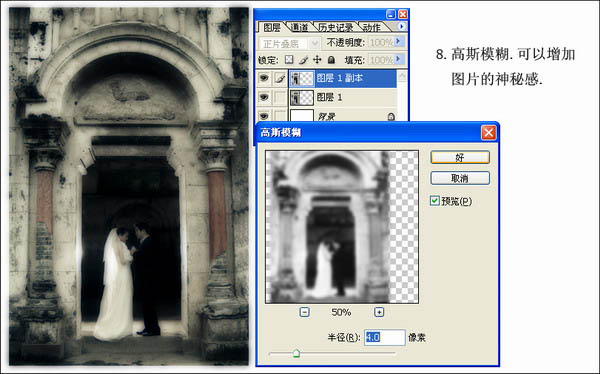Viewport: 600px width, 374px height.
Task: Switch to the 图层 tab
Action: (x=272, y=27)
